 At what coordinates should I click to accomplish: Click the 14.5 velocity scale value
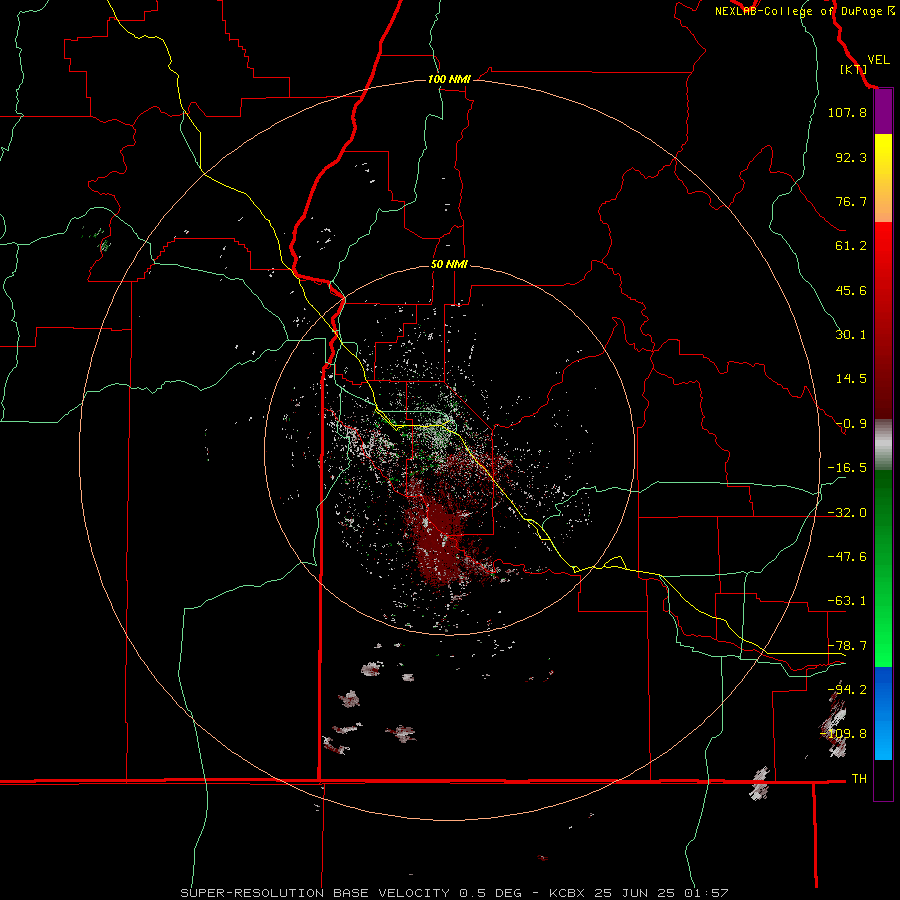click(x=851, y=379)
